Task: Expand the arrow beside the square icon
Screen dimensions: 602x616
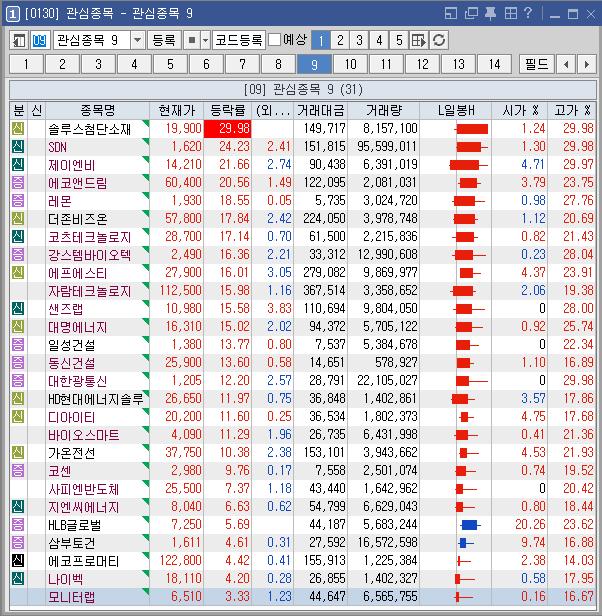Action: 206,40
